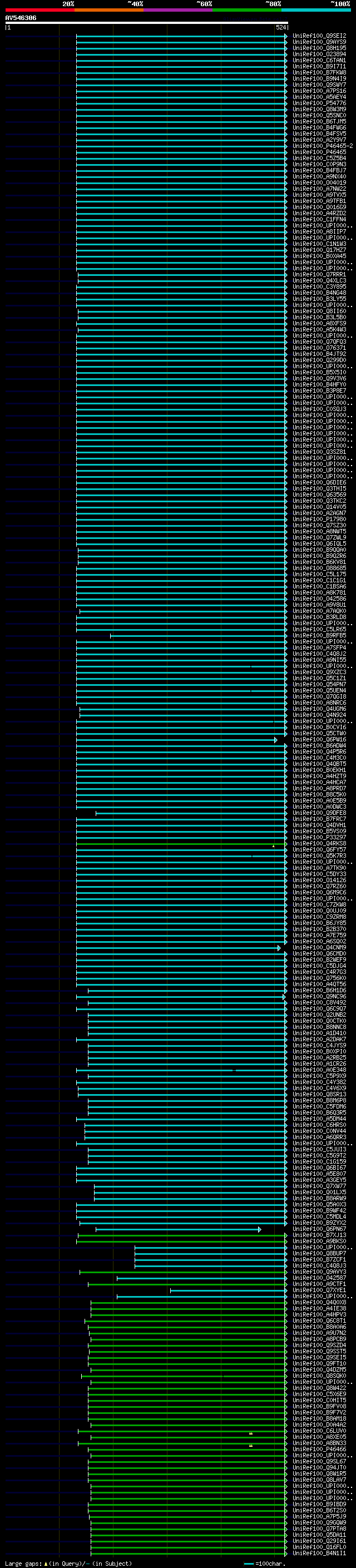Image resolution: width=356 pixels, height=1568 pixels.
Task: Open the UniRef100_B9IBD9 hit
Action: [x=319, y=1504]
